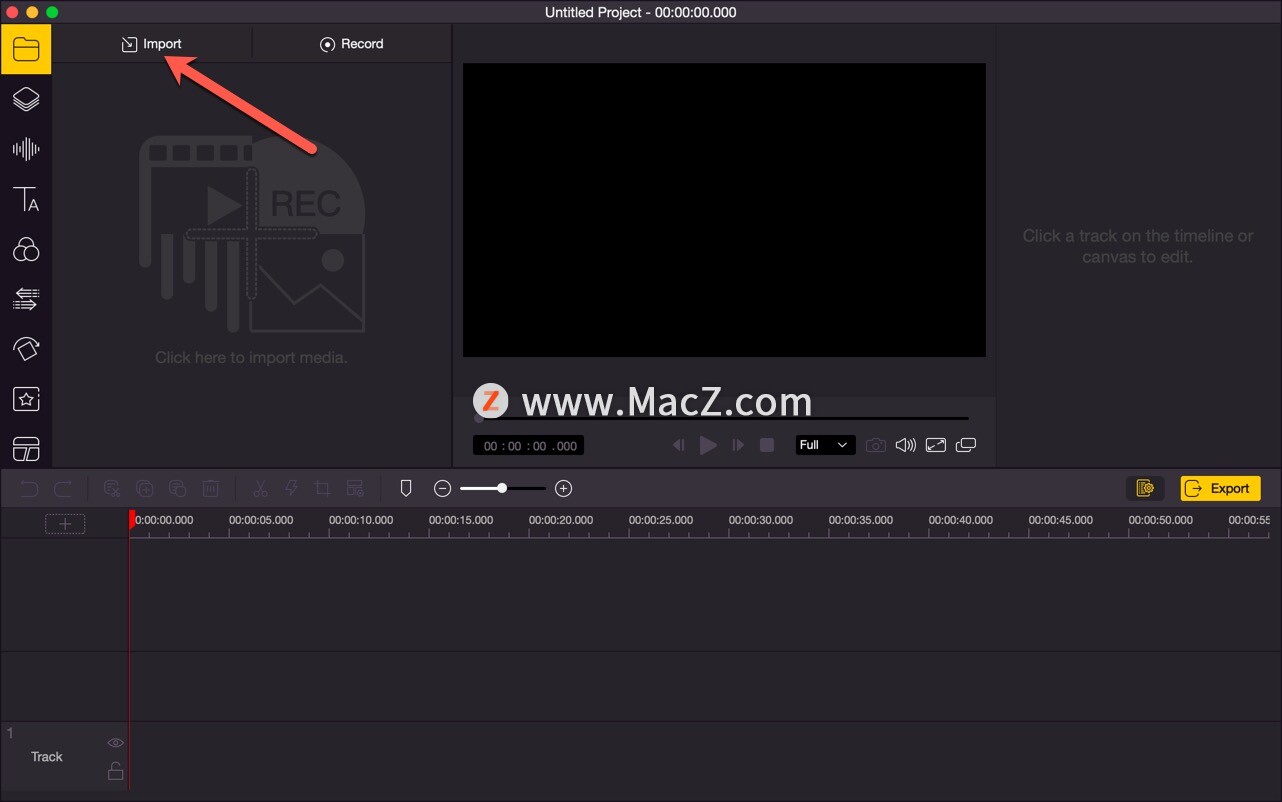This screenshot has height=802, width=1282.
Task: Select the crop tool icon
Action: point(322,488)
